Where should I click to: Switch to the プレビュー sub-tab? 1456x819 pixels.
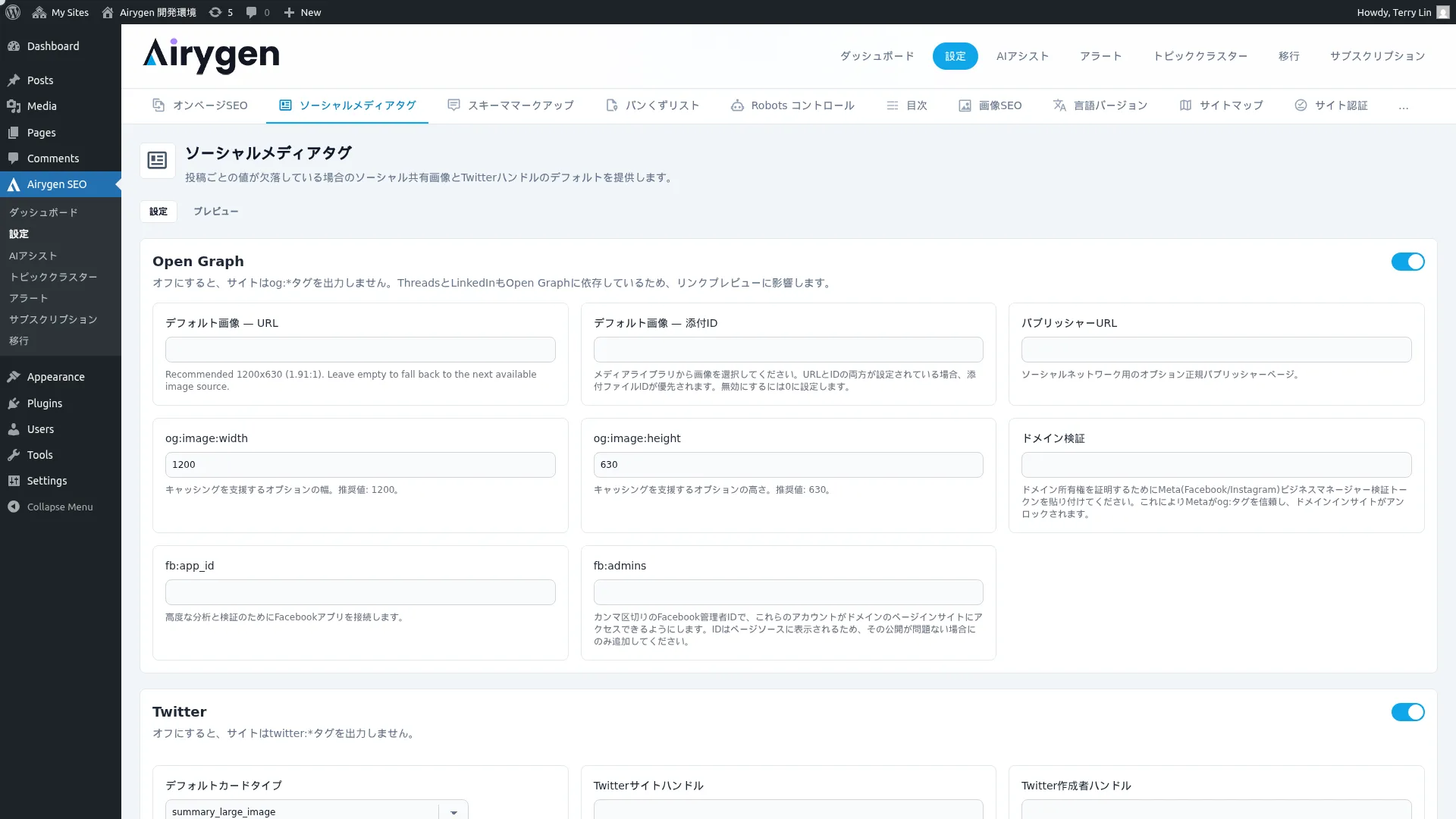216,212
